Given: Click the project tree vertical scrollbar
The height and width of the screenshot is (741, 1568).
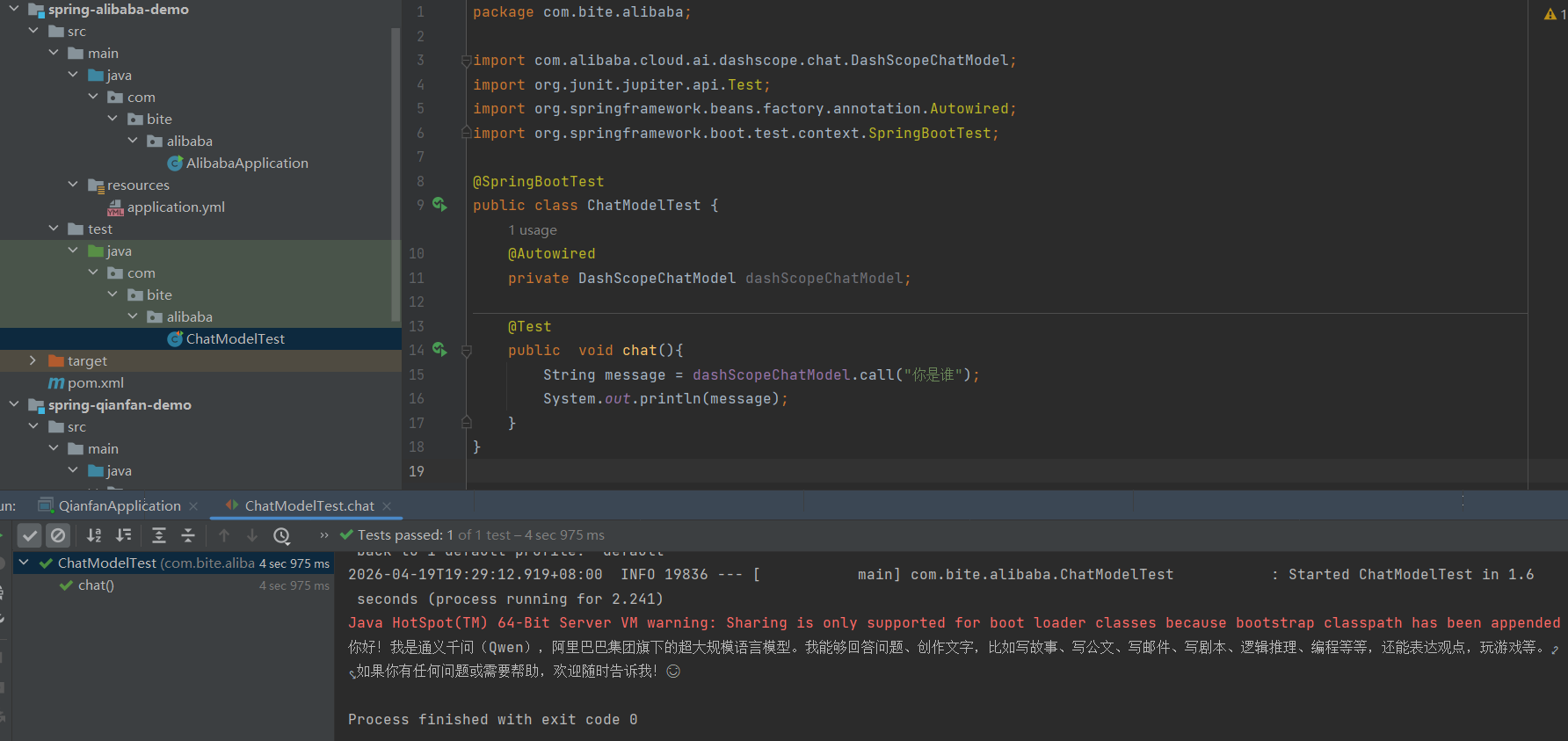Looking at the screenshot, I should tap(396, 176).
